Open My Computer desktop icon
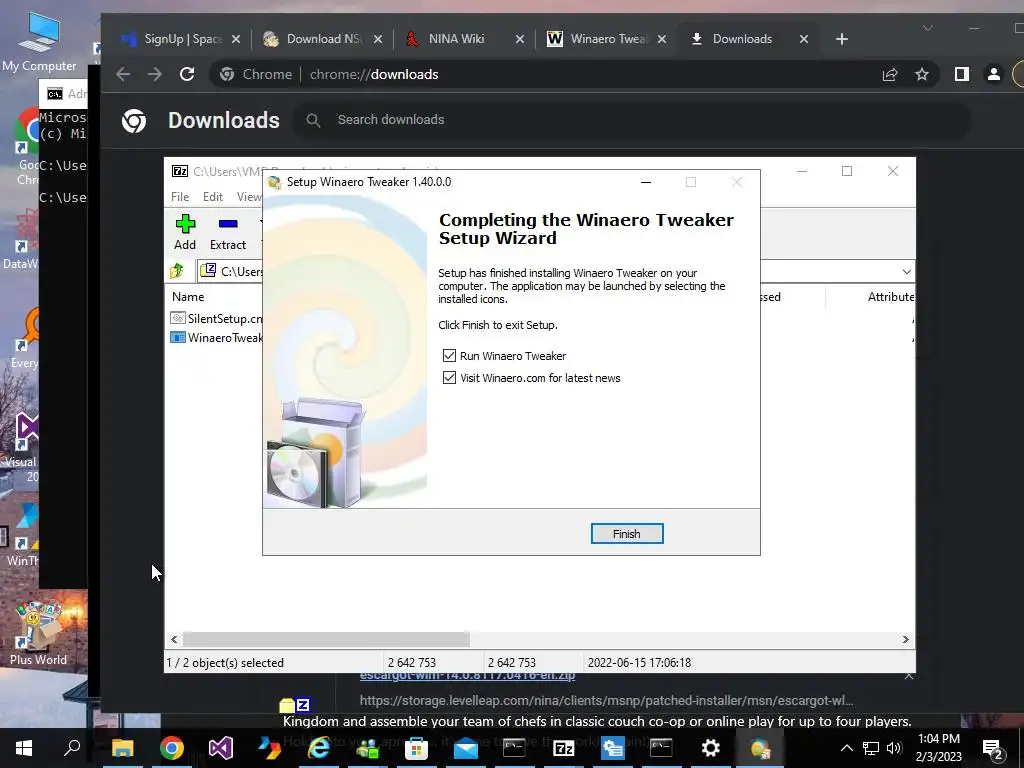This screenshot has width=1024, height=768. [38, 42]
